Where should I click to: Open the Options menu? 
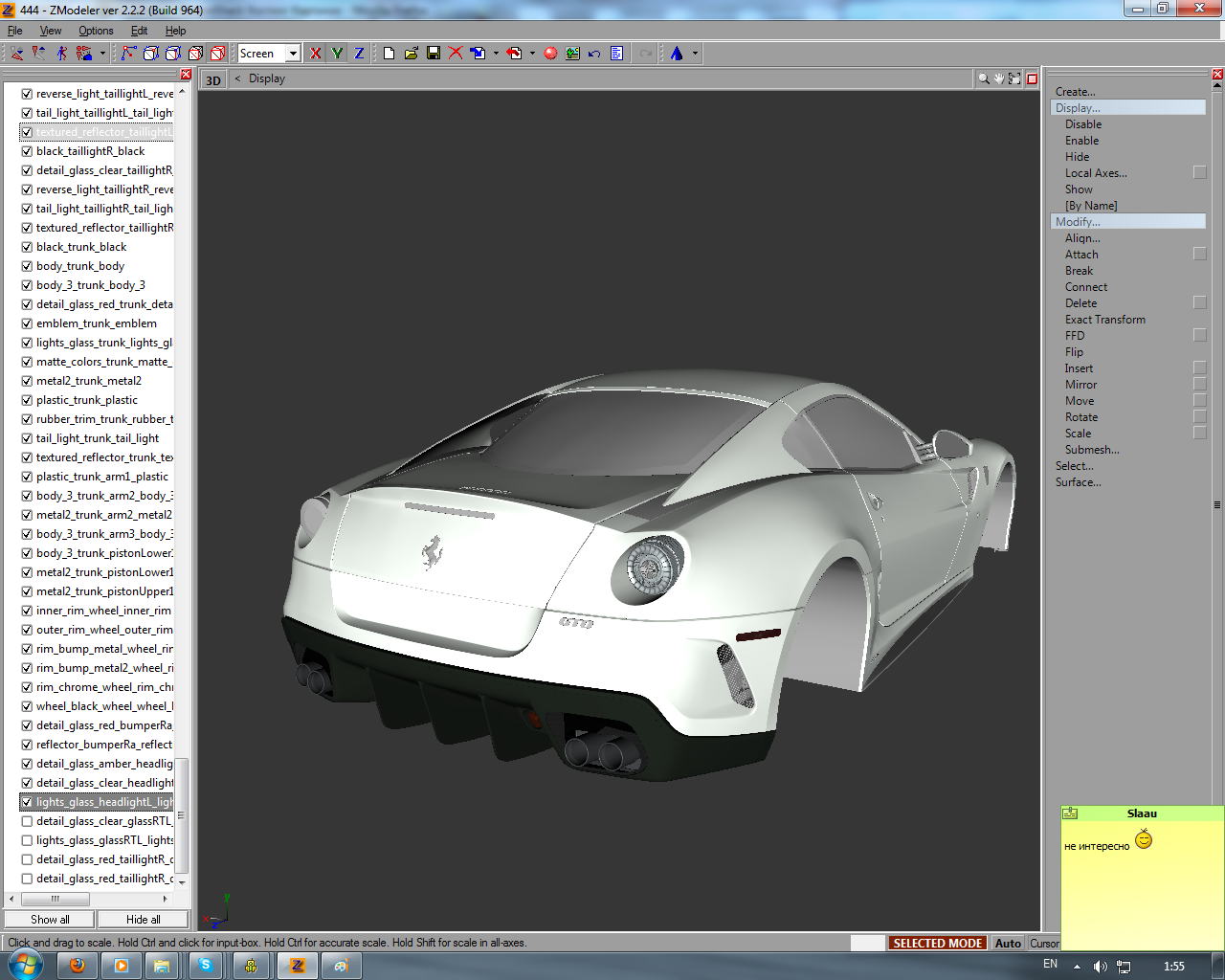click(x=96, y=31)
